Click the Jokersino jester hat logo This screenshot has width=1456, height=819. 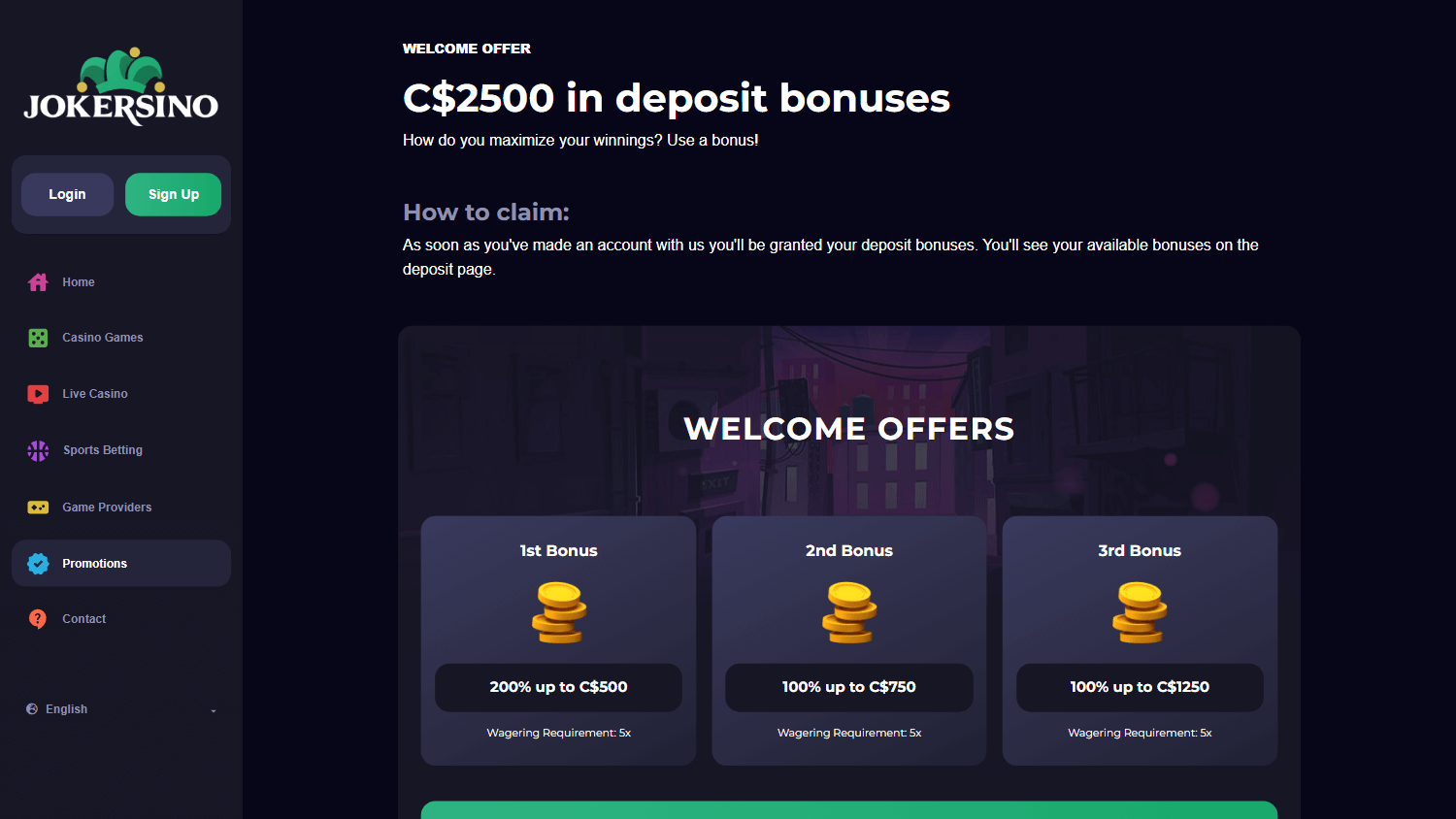[x=121, y=86]
